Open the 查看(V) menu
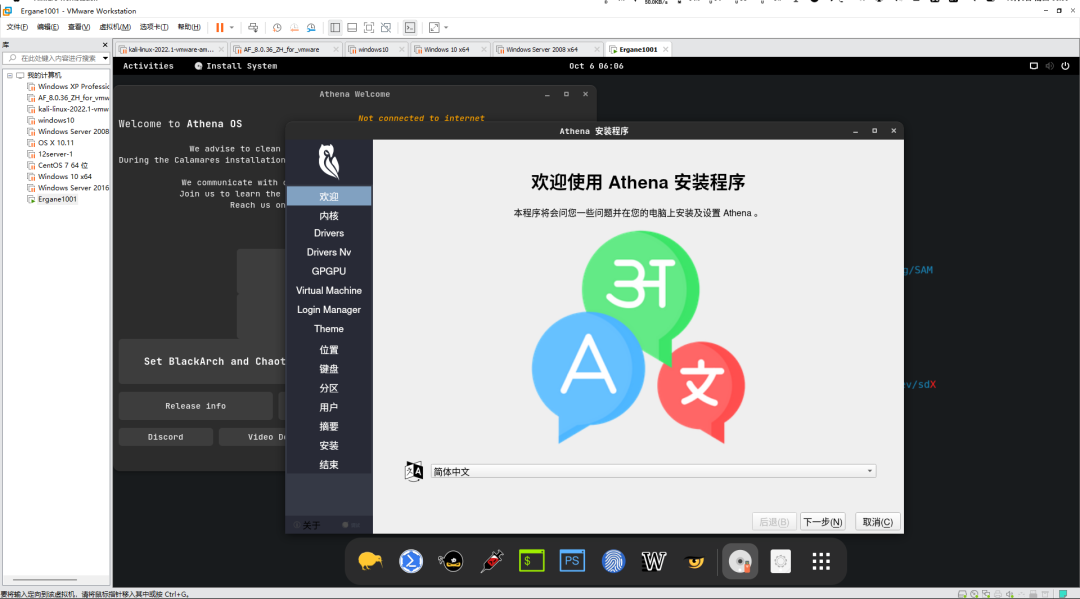The width and height of the screenshot is (1080, 599). 79,28
